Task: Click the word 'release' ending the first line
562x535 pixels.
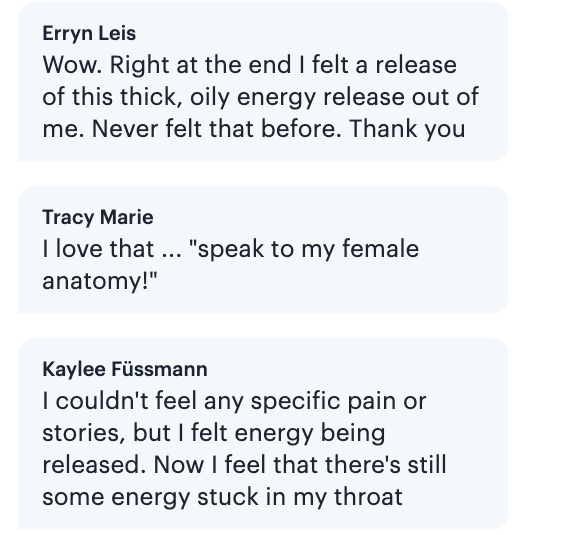Action: [x=416, y=65]
